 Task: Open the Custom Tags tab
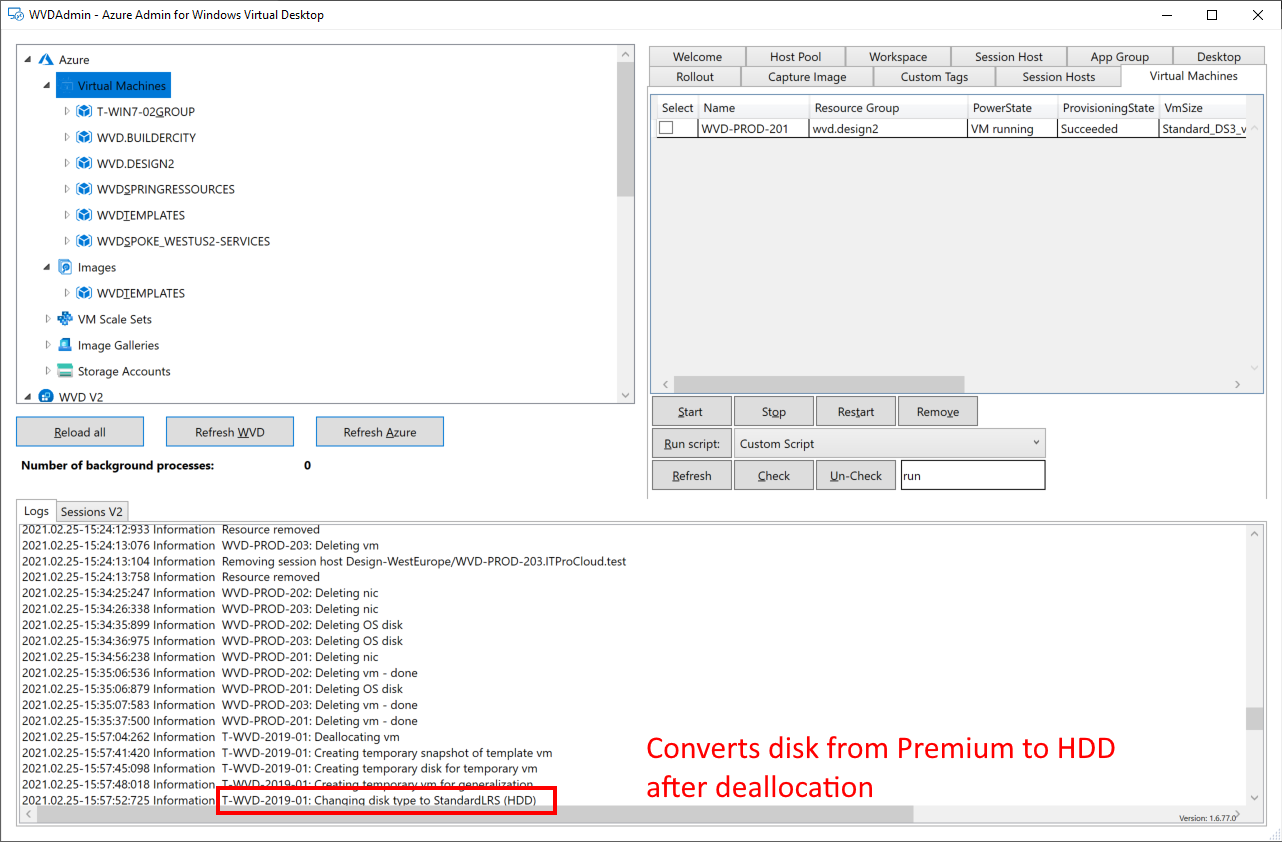(x=934, y=77)
